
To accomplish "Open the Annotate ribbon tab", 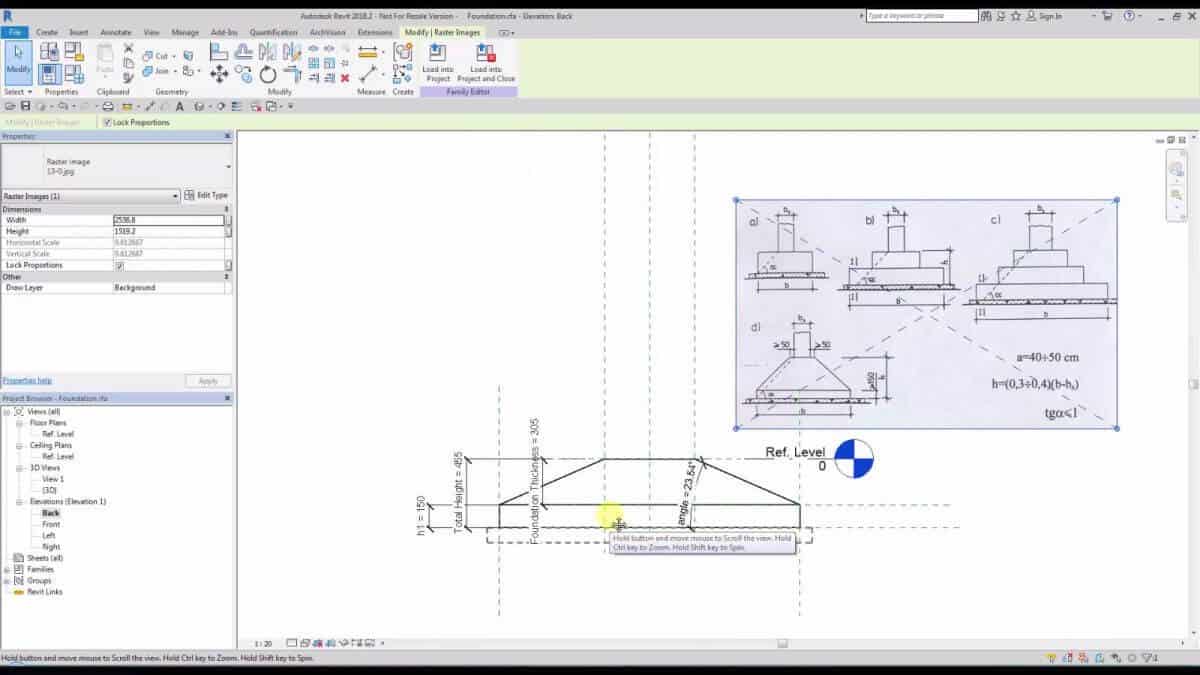I will point(116,32).
